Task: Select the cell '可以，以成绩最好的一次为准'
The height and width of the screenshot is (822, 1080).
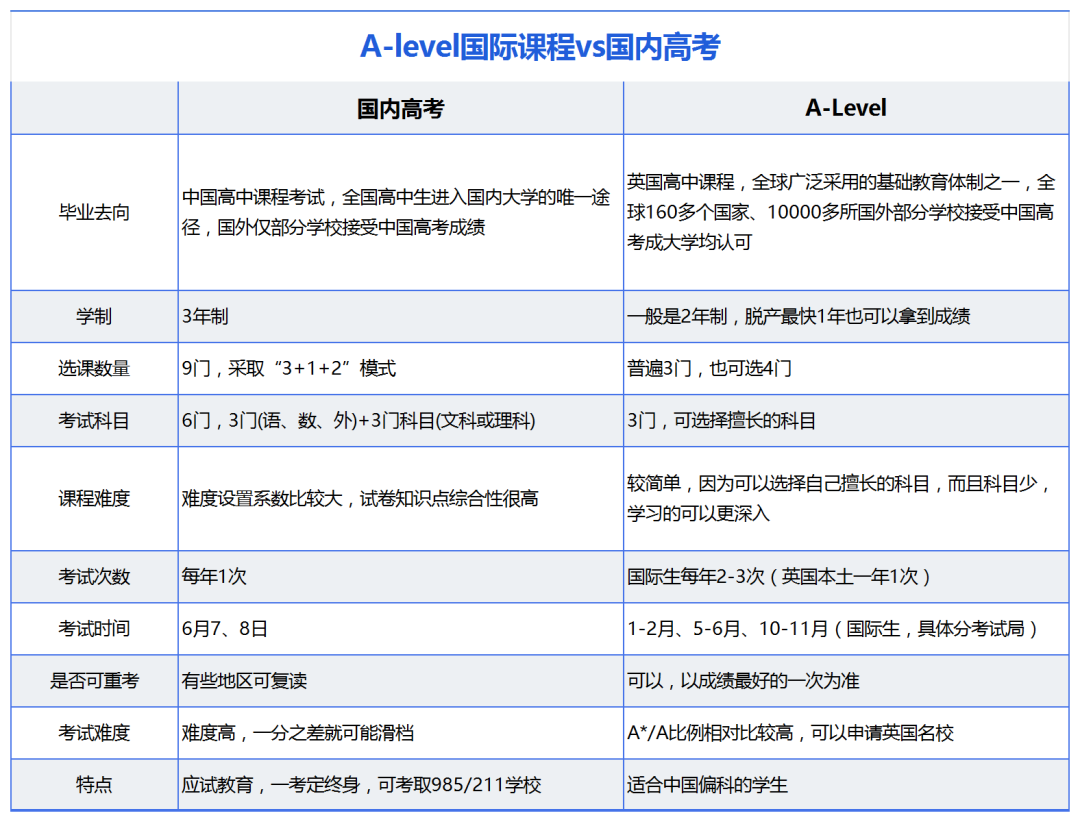Action: point(846,681)
